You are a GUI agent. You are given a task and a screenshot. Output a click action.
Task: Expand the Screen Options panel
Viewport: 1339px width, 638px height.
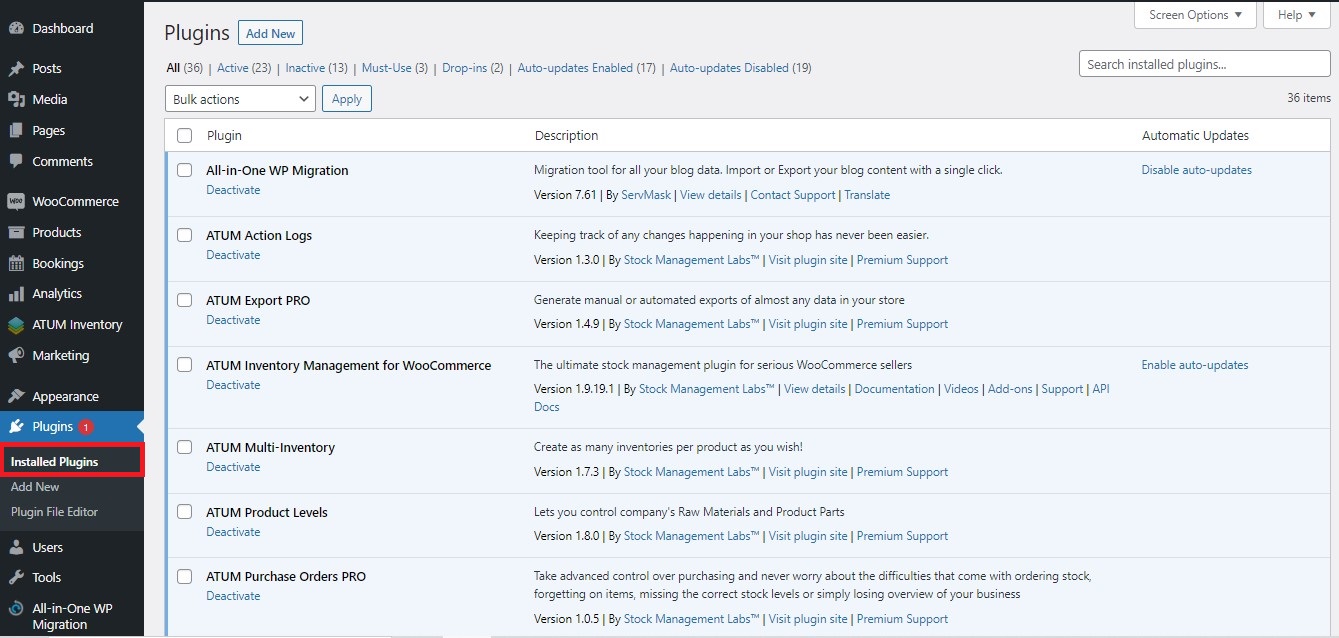pos(1195,15)
